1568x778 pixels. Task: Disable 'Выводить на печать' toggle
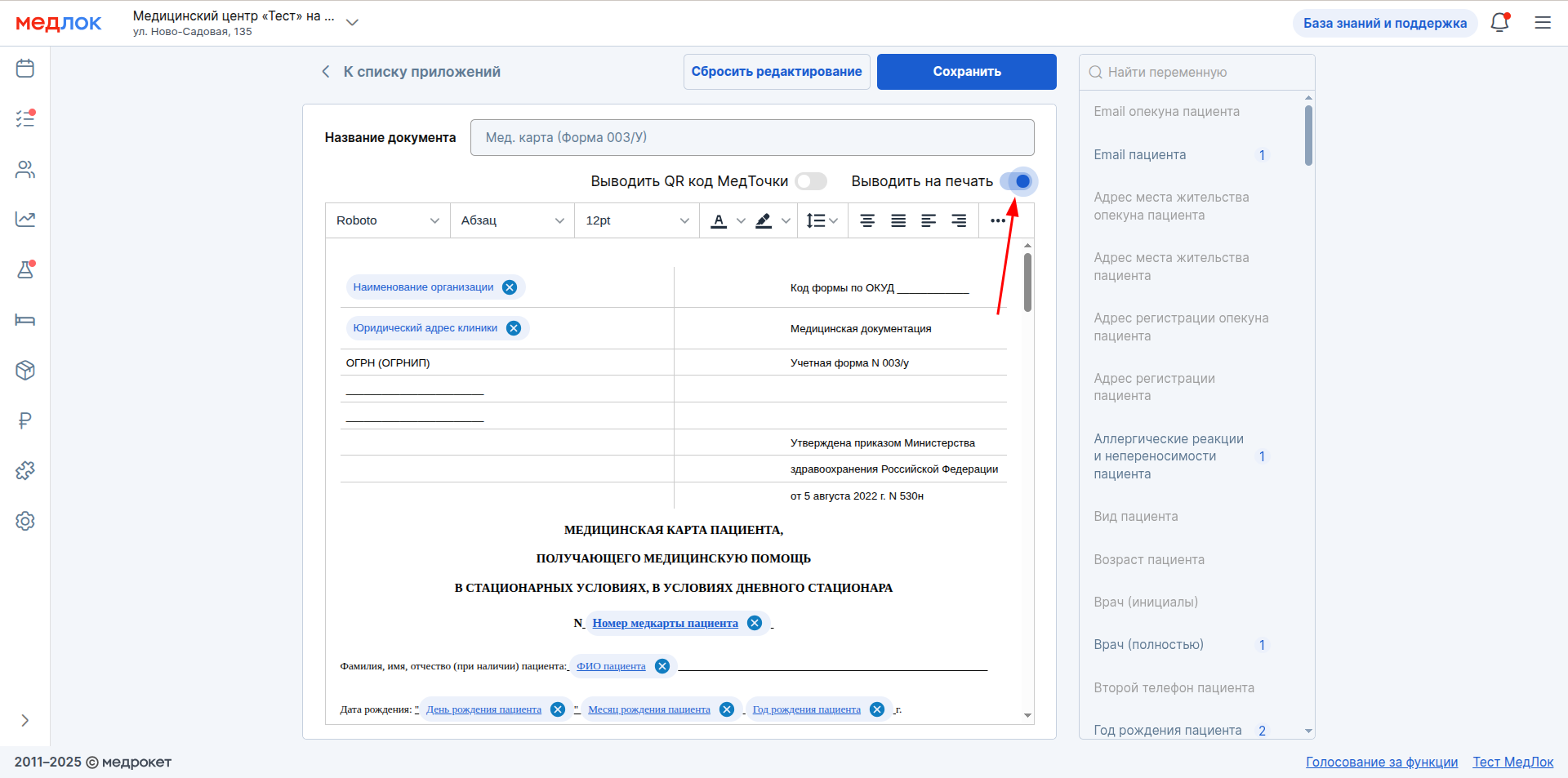click(x=1018, y=181)
